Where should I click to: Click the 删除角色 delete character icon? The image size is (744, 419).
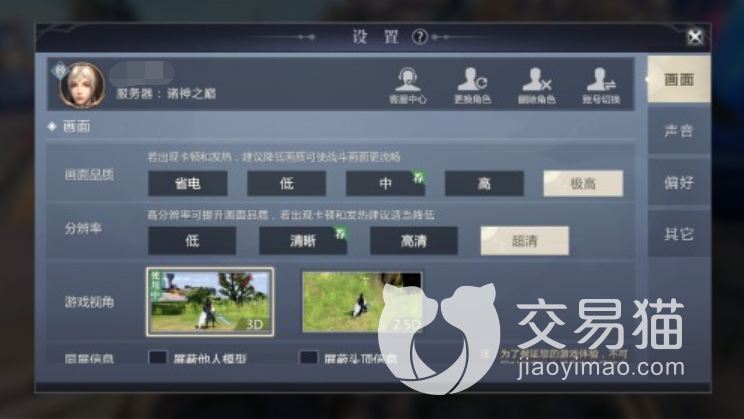click(537, 85)
